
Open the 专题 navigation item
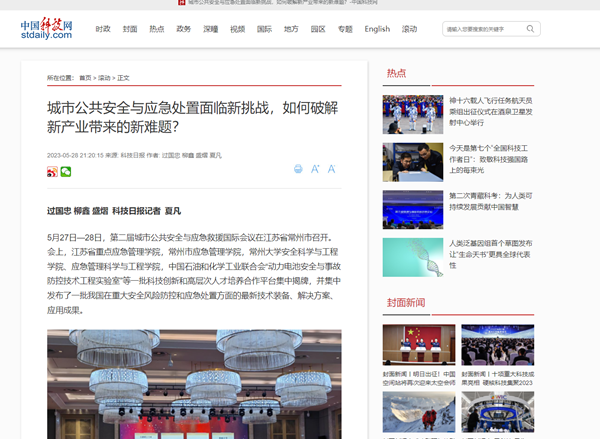click(345, 29)
